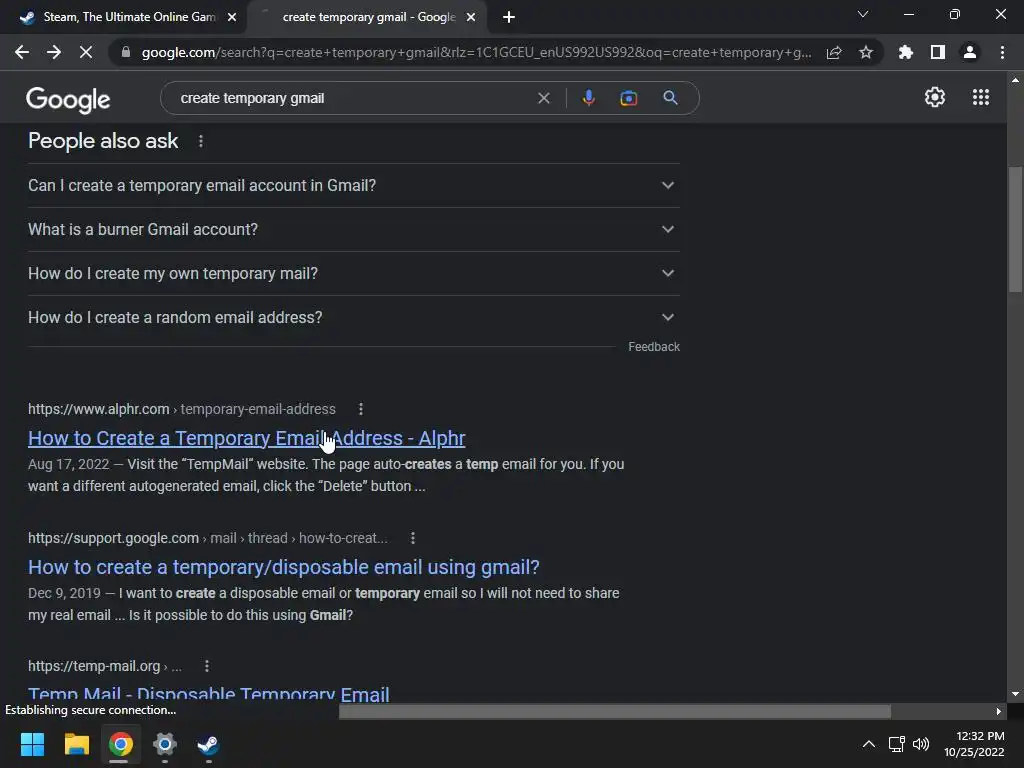This screenshot has height=768, width=1024.
Task: Open File Explorer from the taskbar
Action: pos(76,744)
